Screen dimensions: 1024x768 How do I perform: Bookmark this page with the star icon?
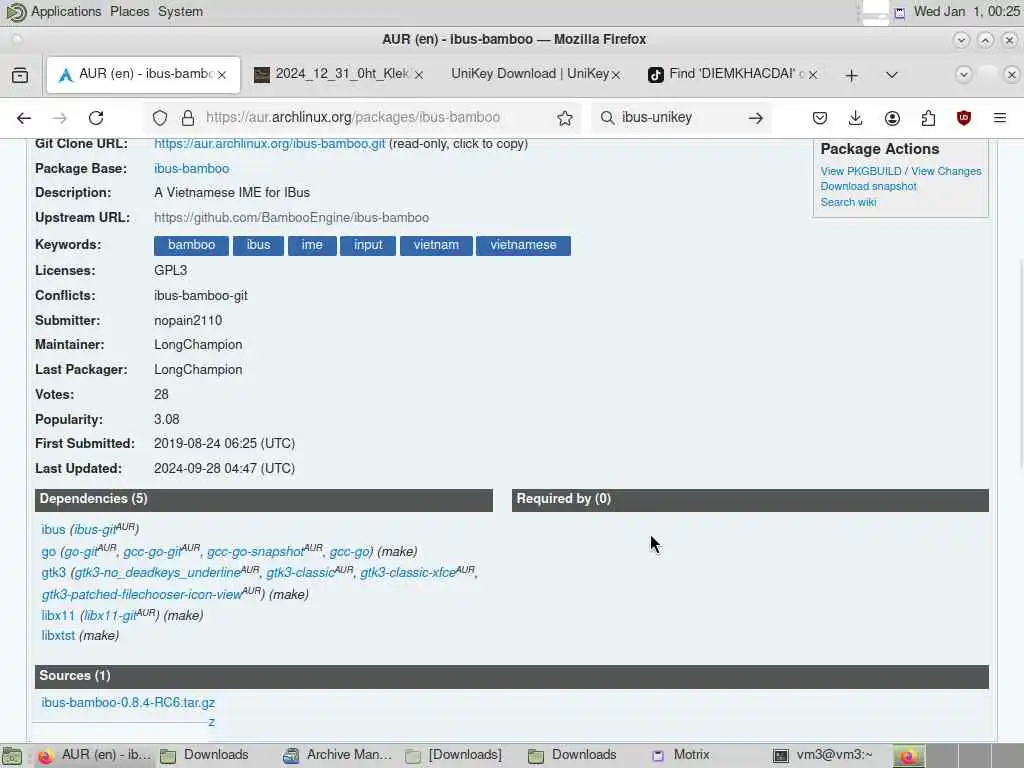tap(565, 118)
